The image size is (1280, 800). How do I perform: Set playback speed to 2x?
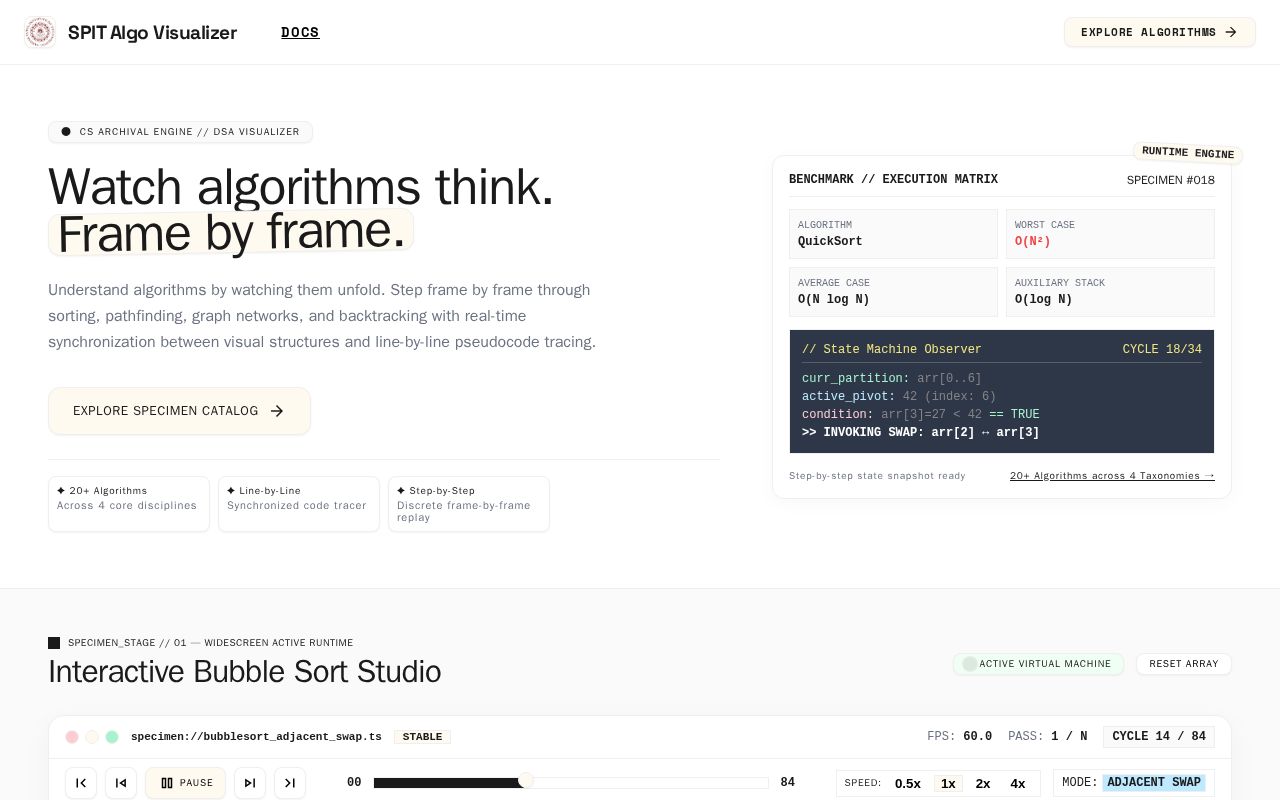[x=983, y=783]
